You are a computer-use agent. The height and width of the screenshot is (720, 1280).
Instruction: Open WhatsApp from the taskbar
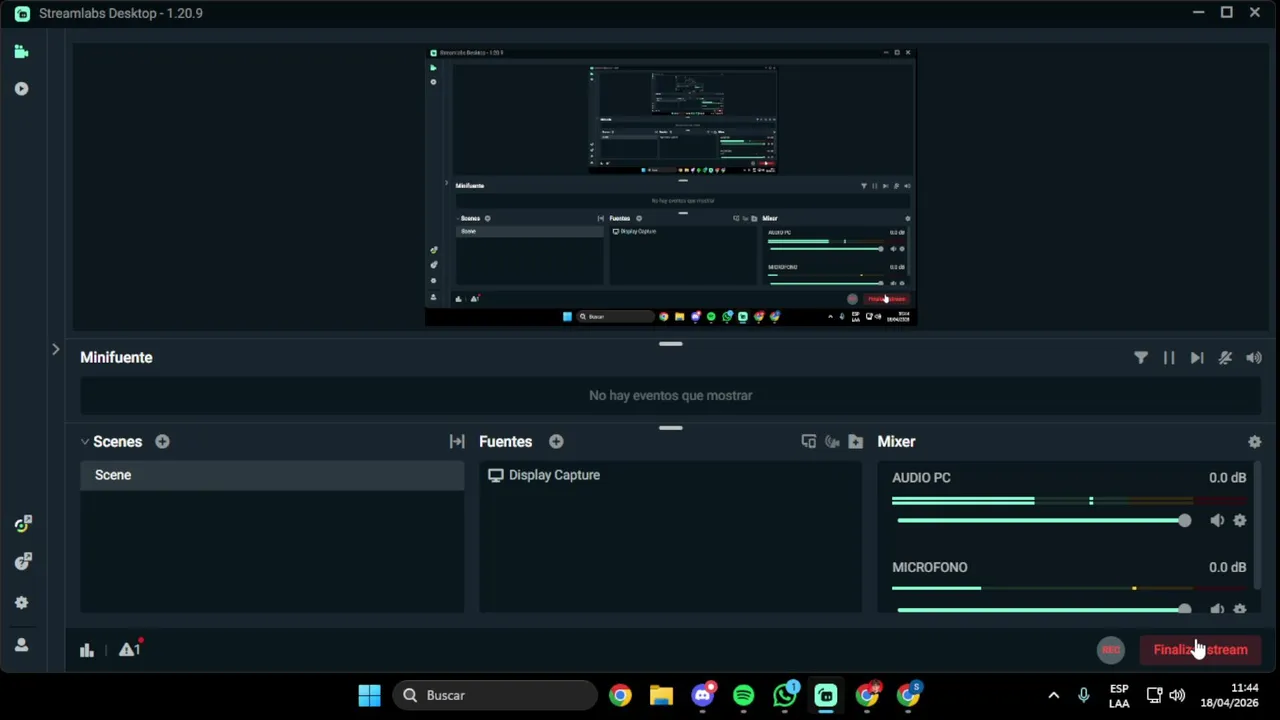coord(785,695)
